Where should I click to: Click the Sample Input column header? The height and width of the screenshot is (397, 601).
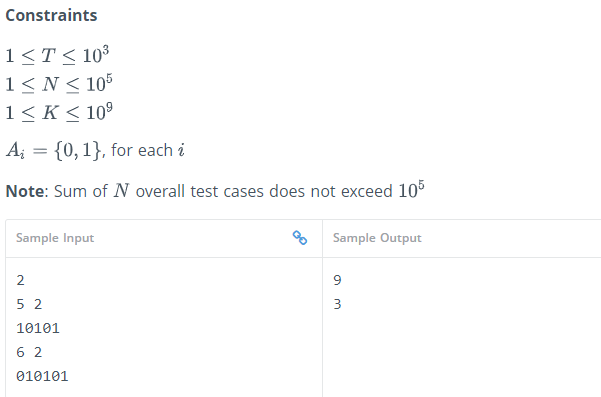(x=55, y=238)
